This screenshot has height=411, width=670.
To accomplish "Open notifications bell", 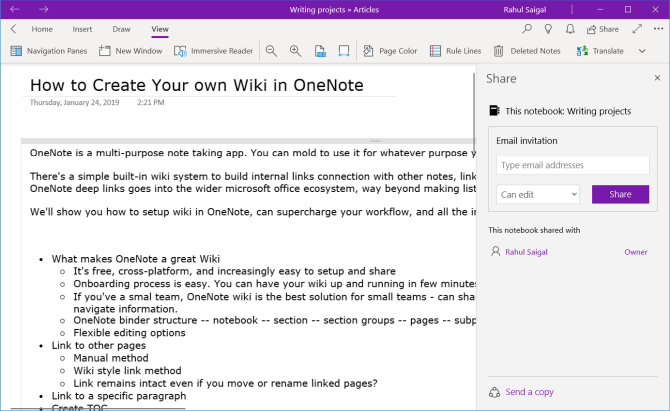I will 569,29.
